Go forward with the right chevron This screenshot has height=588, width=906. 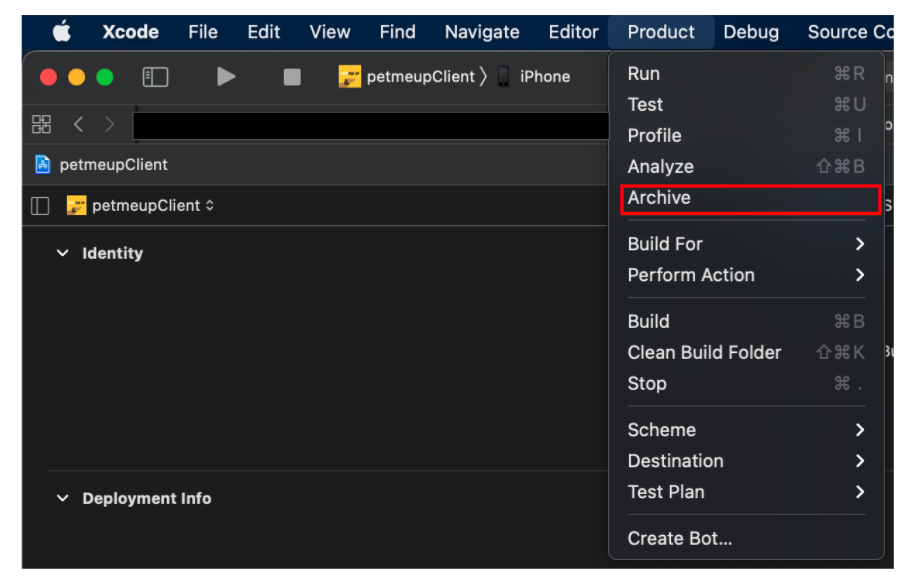109,124
